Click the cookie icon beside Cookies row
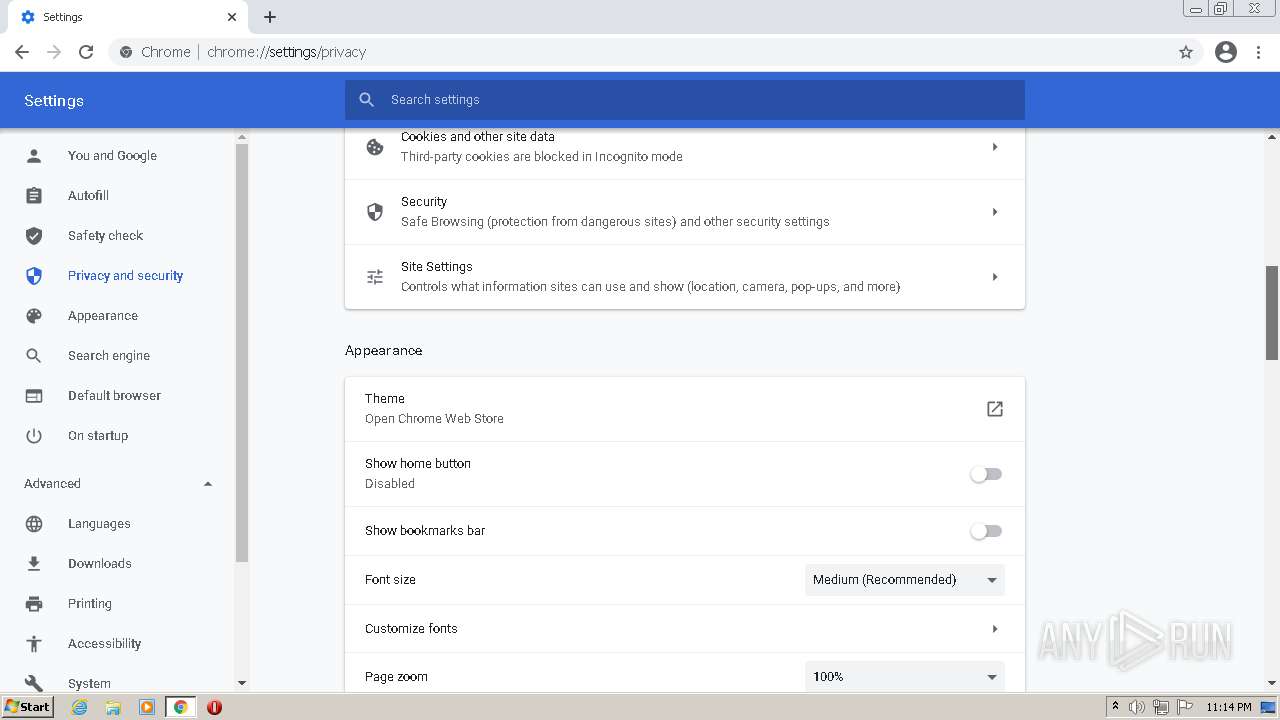Screen dimensions: 1280x720 [375, 147]
